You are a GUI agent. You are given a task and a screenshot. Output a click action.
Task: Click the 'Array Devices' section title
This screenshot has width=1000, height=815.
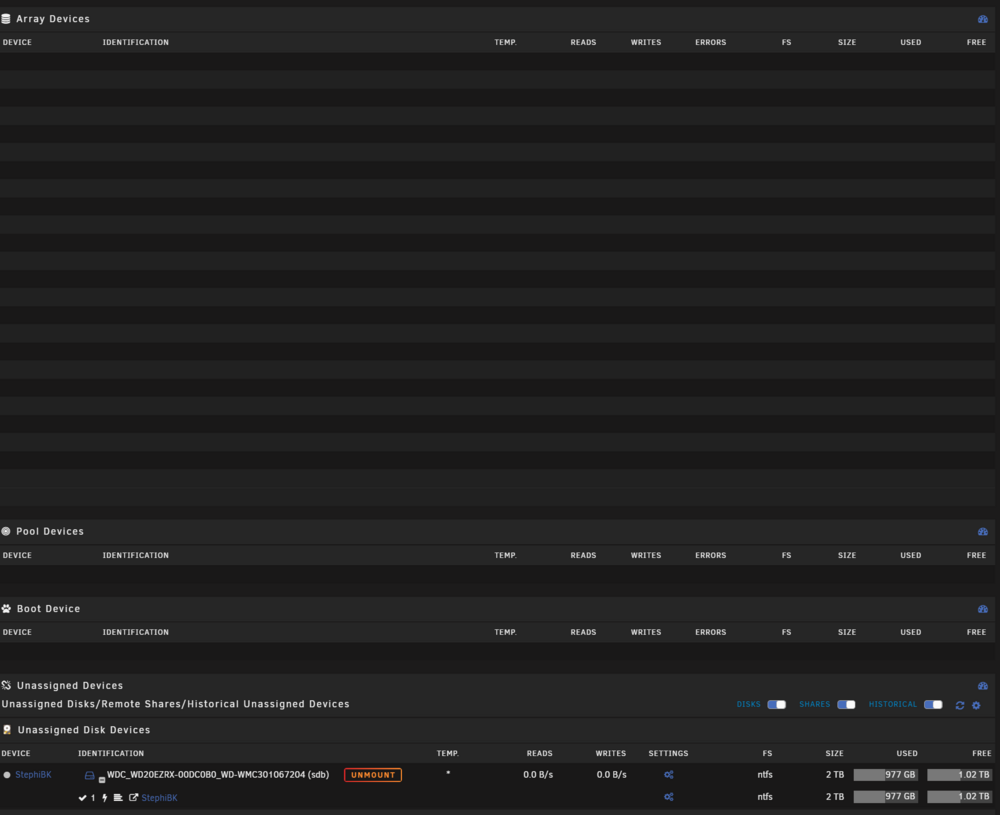(x=53, y=19)
